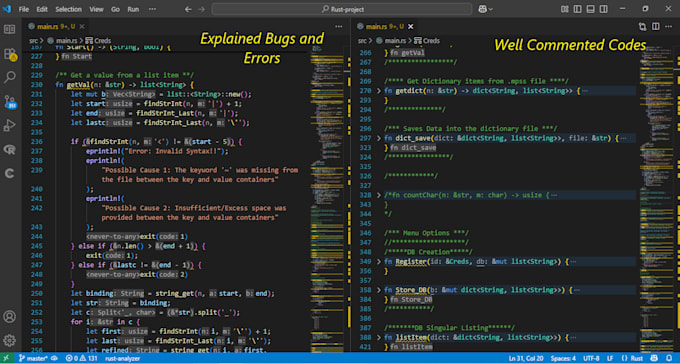Click the status bar icon left of the bell
The width and height of the screenshot is (680, 364).
(x=655, y=359)
